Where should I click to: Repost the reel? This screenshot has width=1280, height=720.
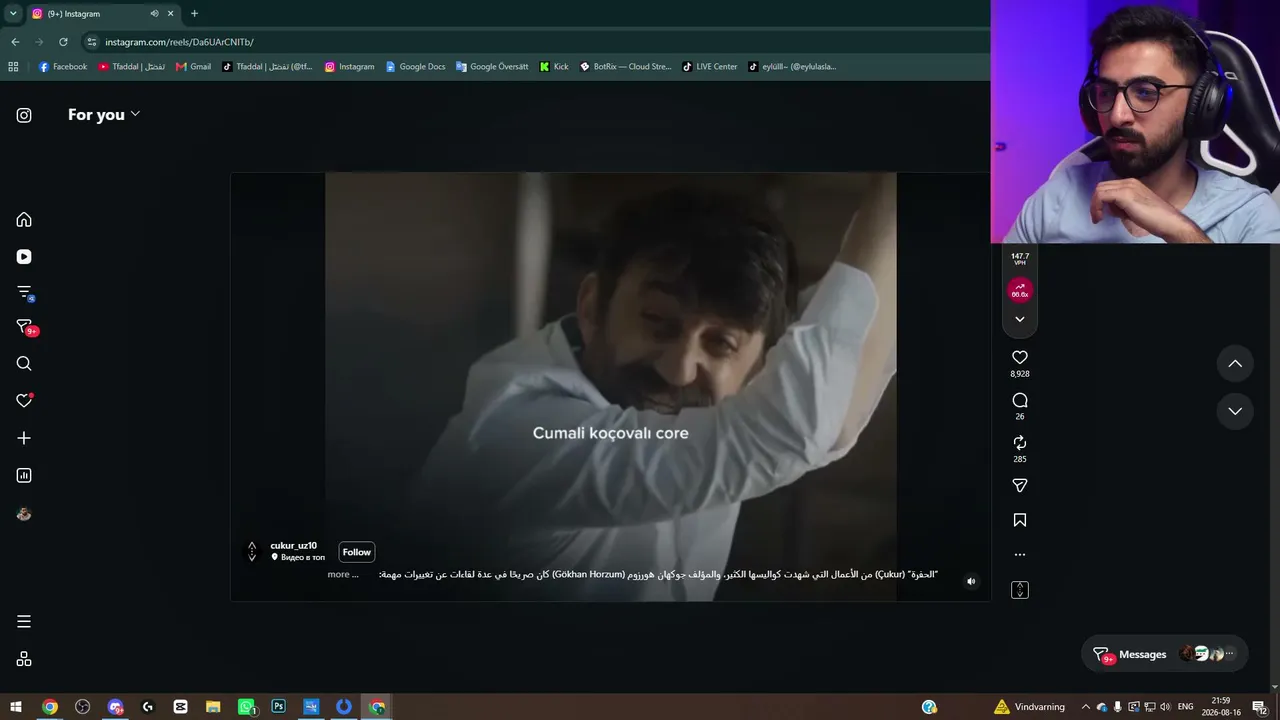click(x=1020, y=442)
